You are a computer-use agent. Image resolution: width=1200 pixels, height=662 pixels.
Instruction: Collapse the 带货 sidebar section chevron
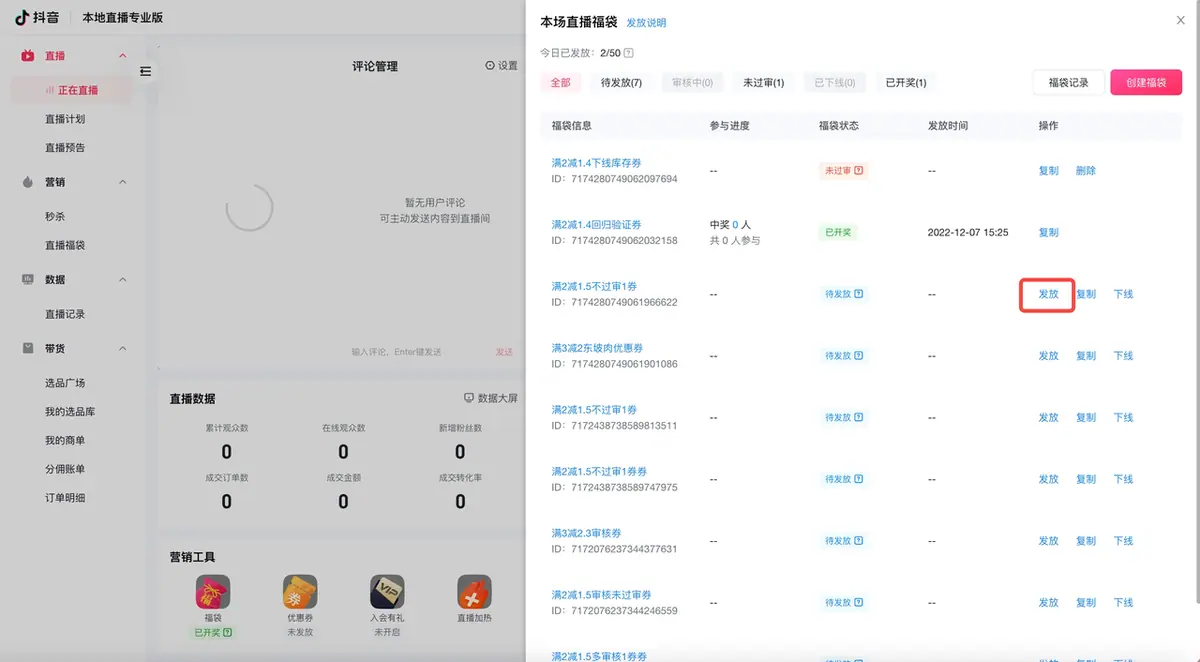click(x=123, y=348)
